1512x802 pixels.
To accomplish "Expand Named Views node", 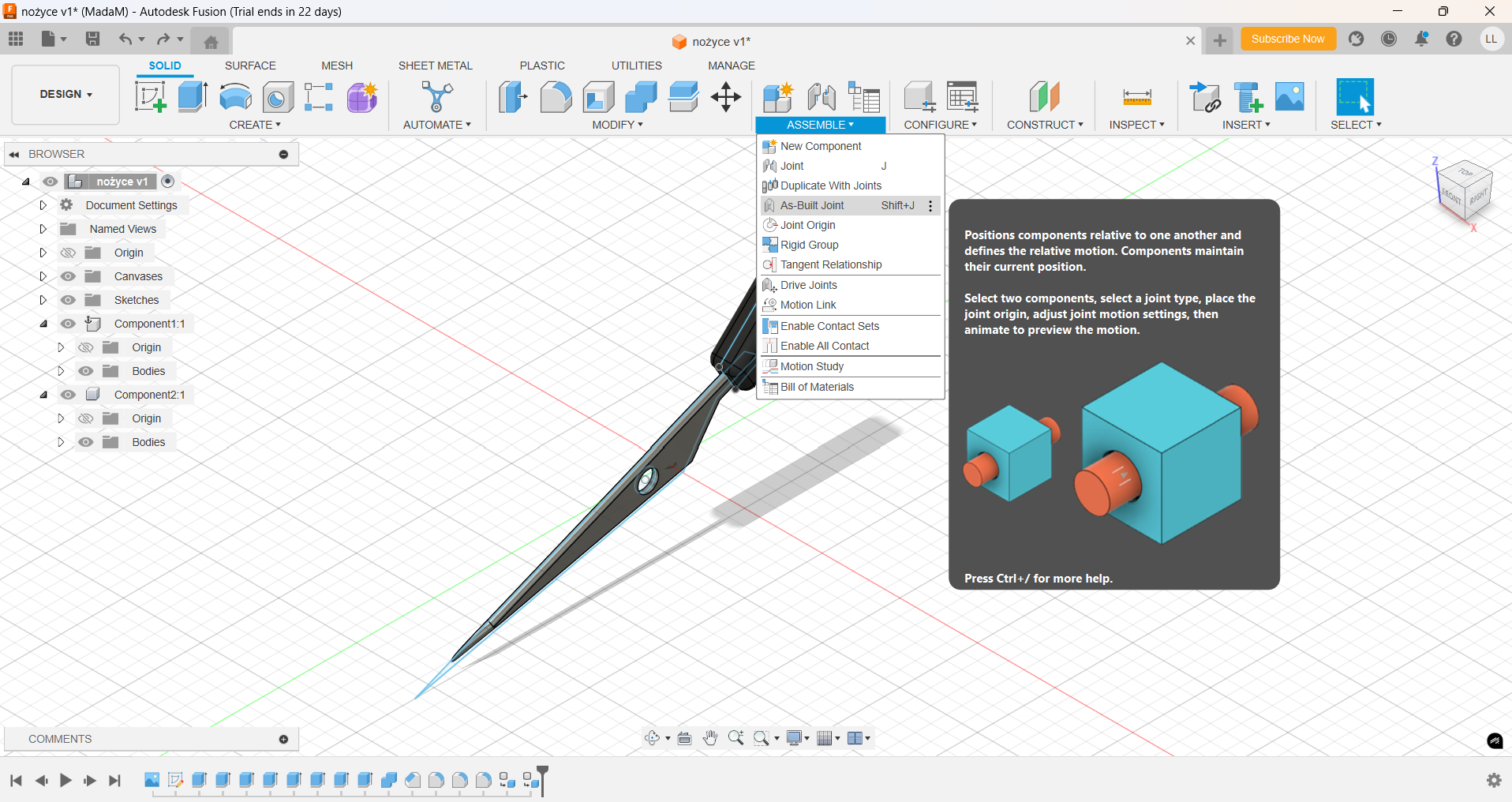I will (x=43, y=229).
